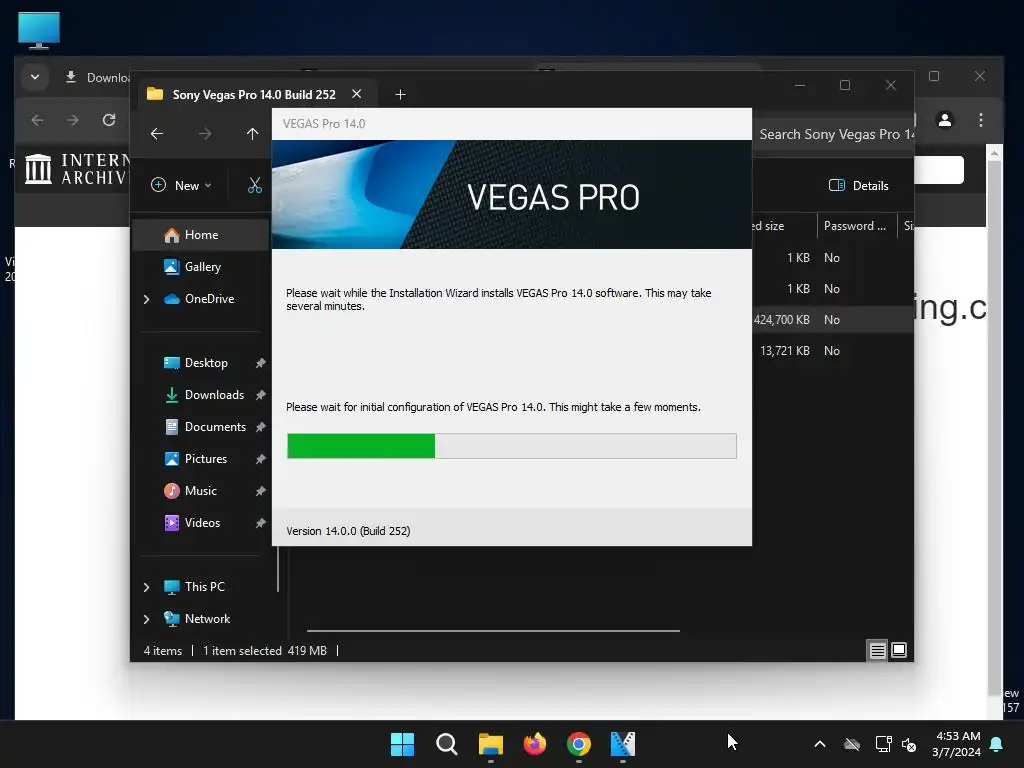Click the muted volume tray icon
The image size is (1024, 768).
tap(909, 744)
